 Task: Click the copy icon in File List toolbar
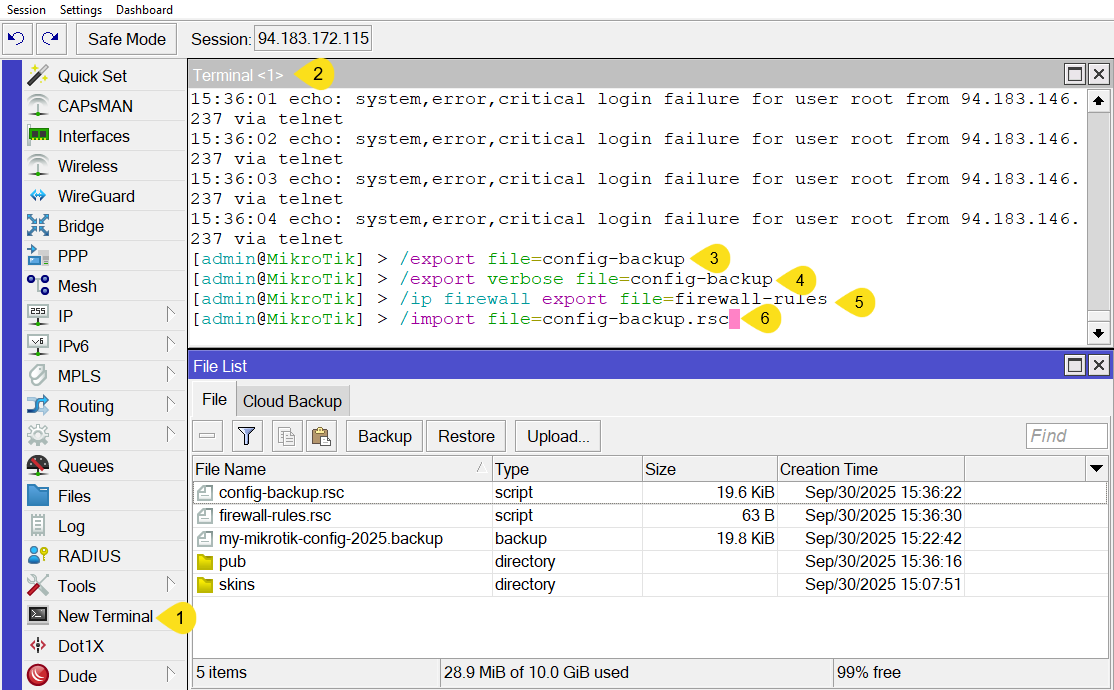click(287, 436)
